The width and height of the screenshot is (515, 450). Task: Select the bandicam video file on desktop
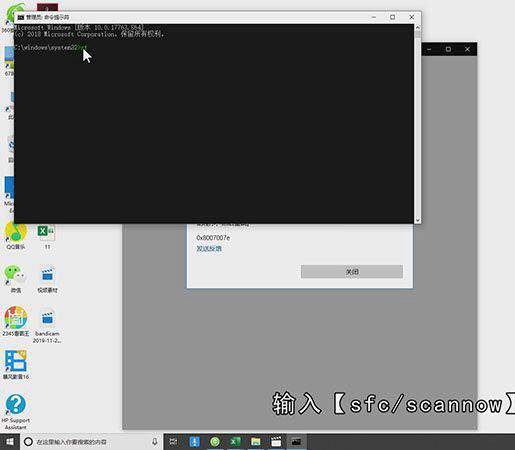pyautogui.click(x=47, y=326)
